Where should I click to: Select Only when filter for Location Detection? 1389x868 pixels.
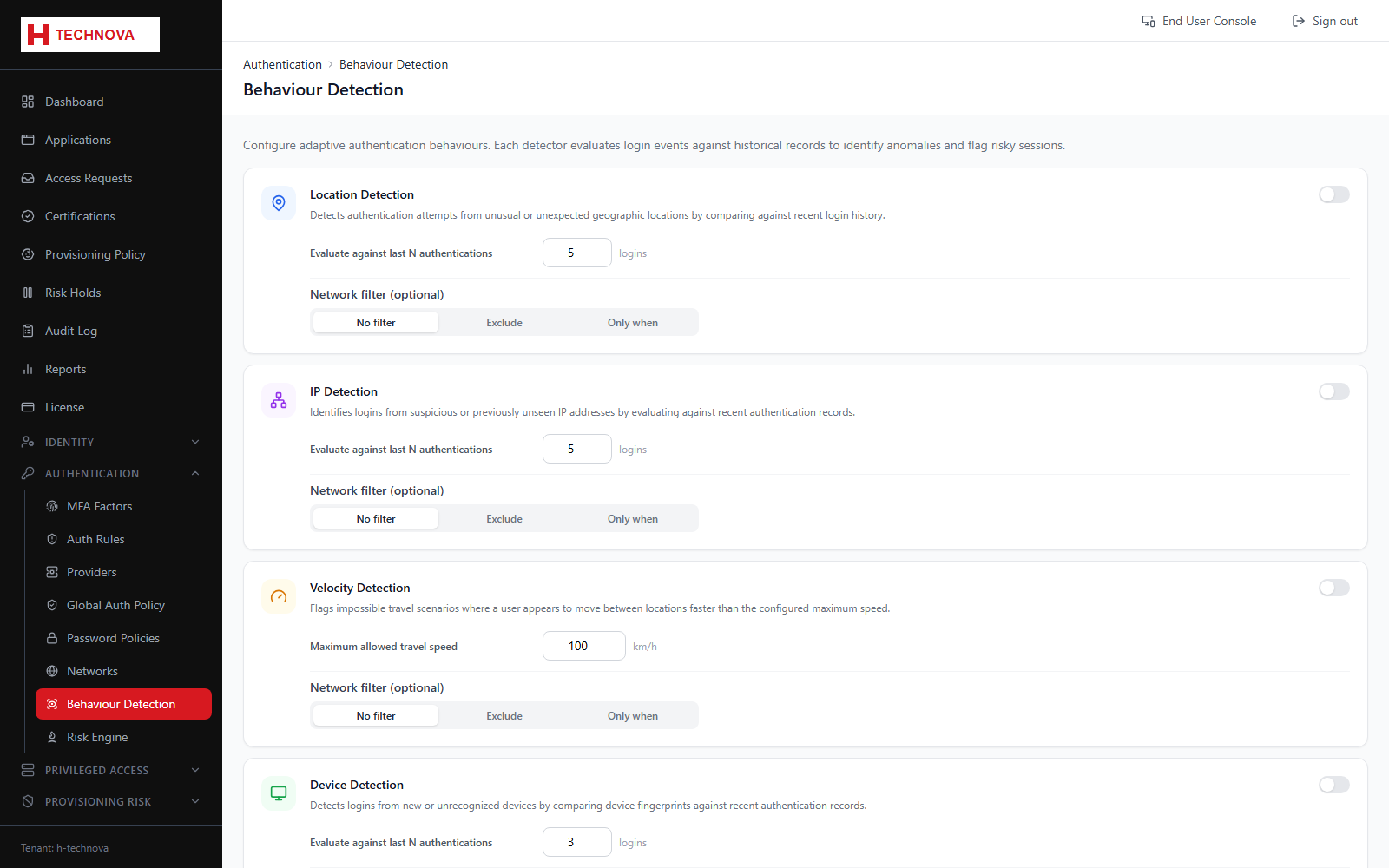[x=633, y=322]
